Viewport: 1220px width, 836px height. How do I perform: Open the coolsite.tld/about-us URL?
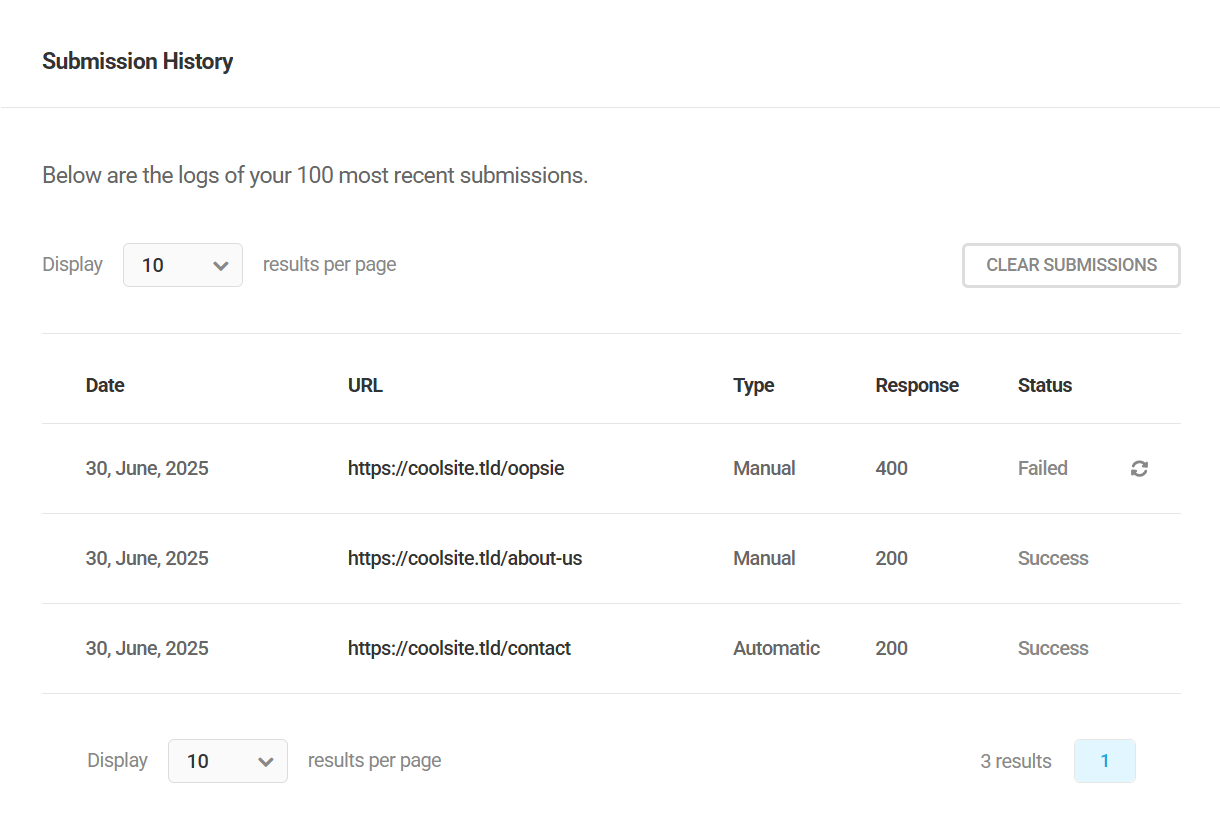click(x=464, y=558)
